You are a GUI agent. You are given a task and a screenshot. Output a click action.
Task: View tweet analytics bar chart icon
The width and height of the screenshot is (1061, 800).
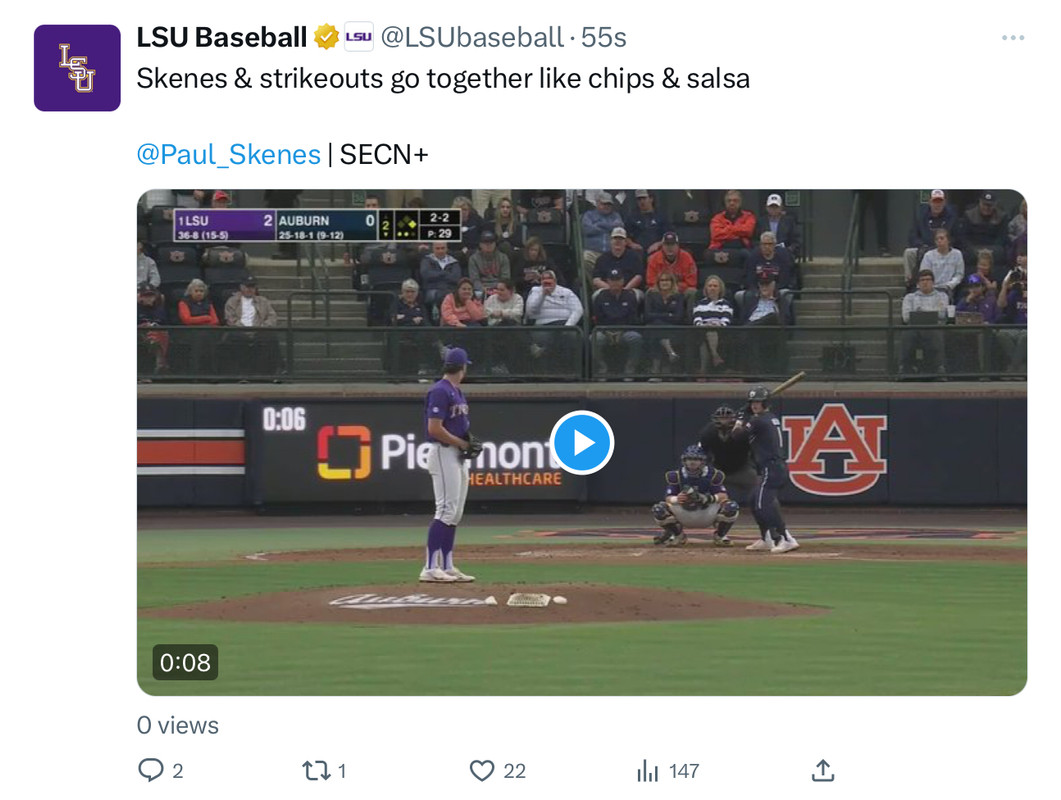pyautogui.click(x=648, y=770)
